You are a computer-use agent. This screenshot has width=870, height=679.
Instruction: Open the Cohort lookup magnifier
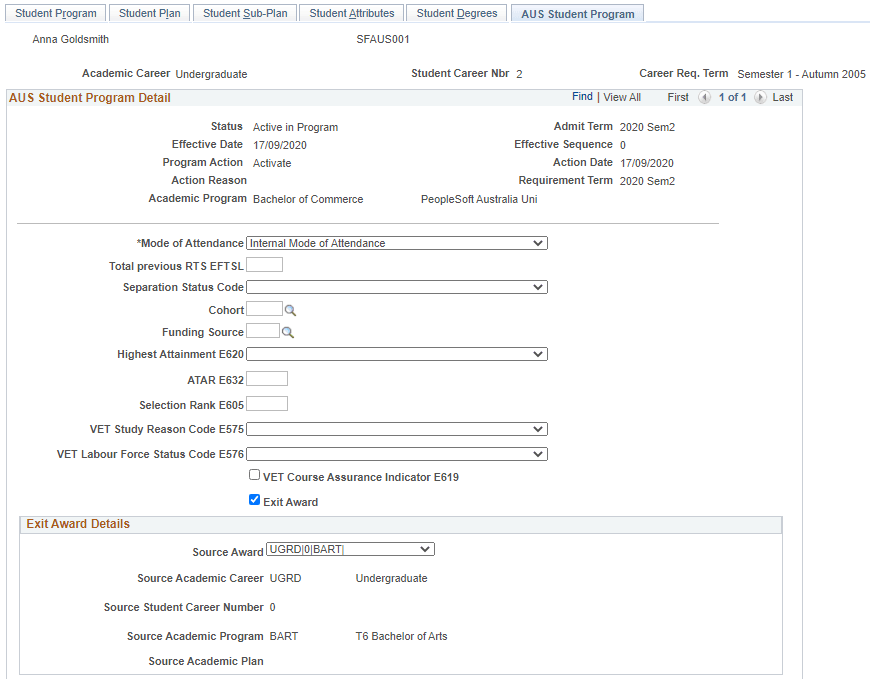[290, 310]
